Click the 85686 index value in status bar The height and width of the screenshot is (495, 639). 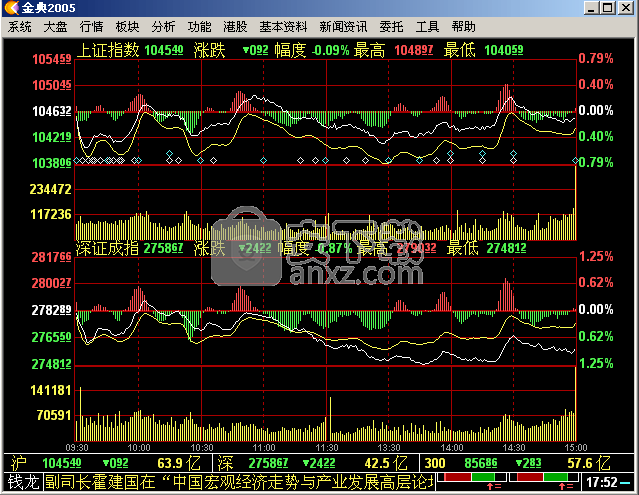(x=481, y=463)
